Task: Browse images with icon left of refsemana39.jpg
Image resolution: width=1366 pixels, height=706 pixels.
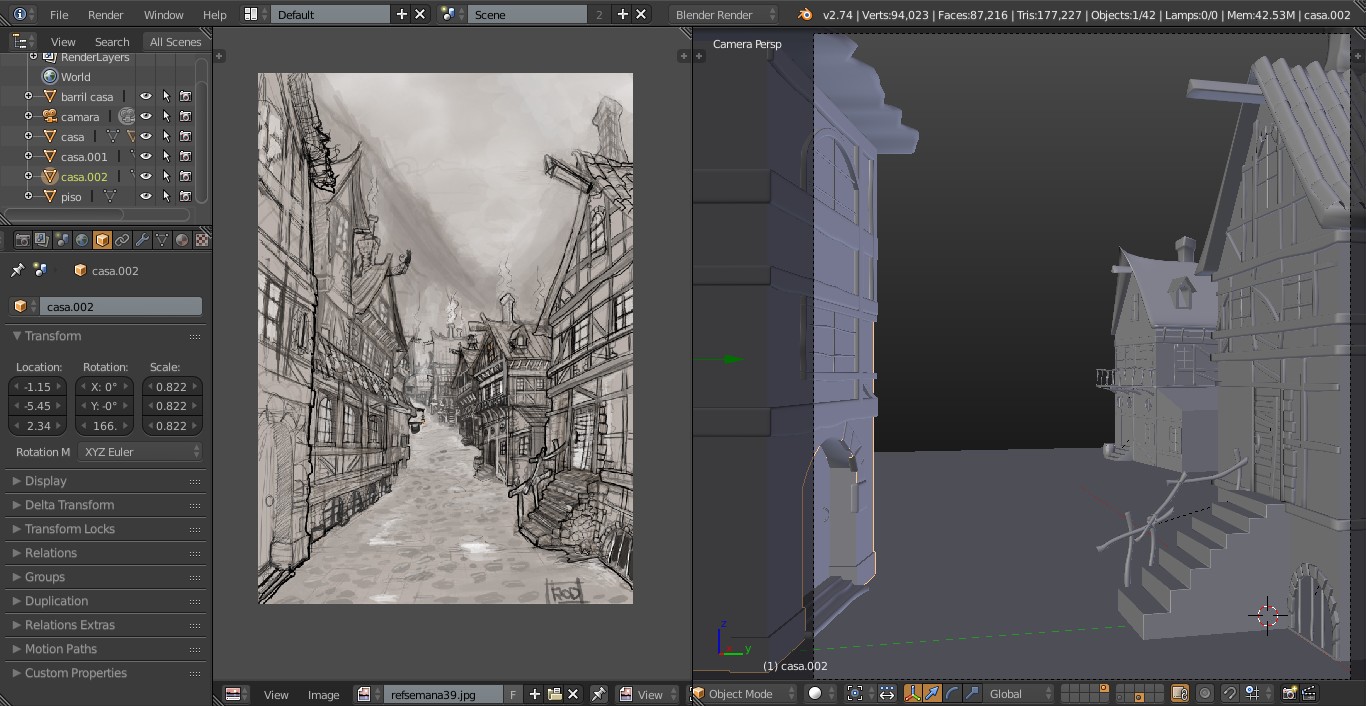Action: click(367, 694)
